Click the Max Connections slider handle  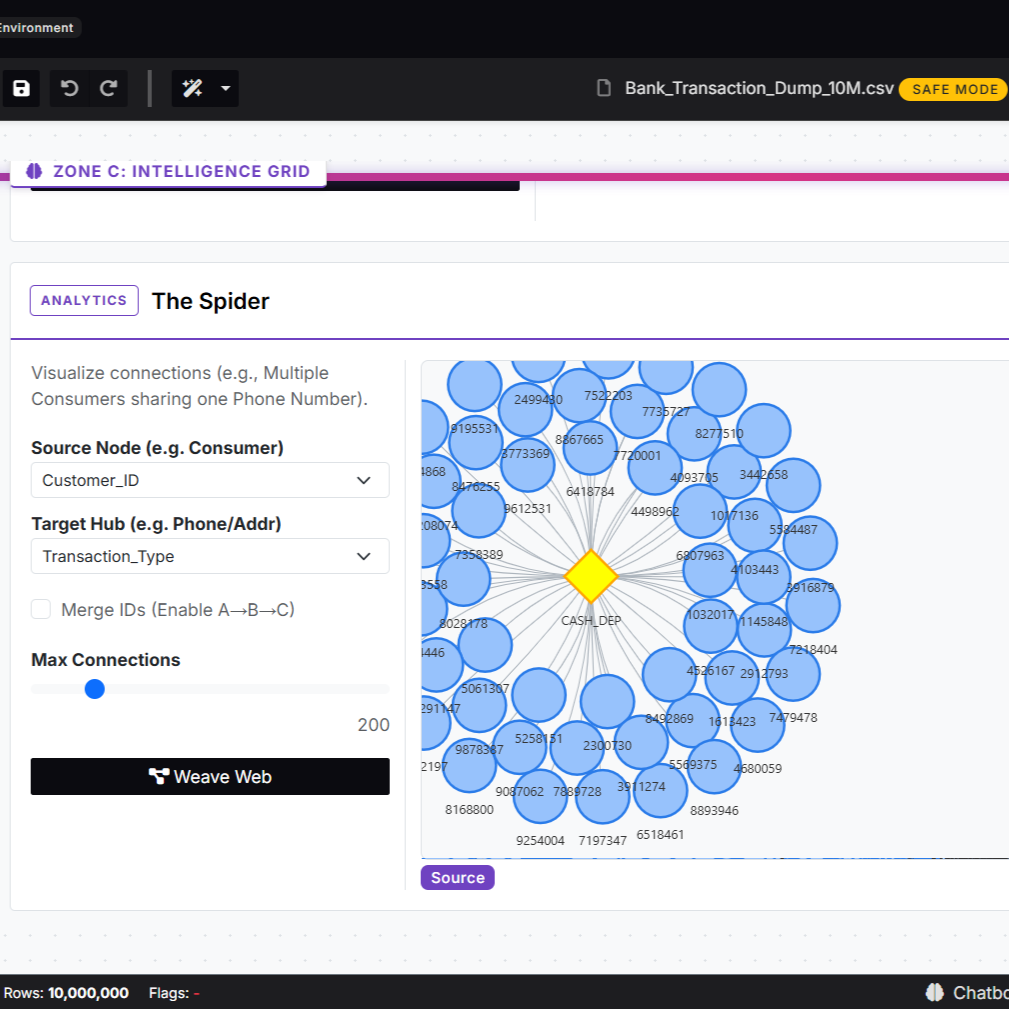coord(95,689)
